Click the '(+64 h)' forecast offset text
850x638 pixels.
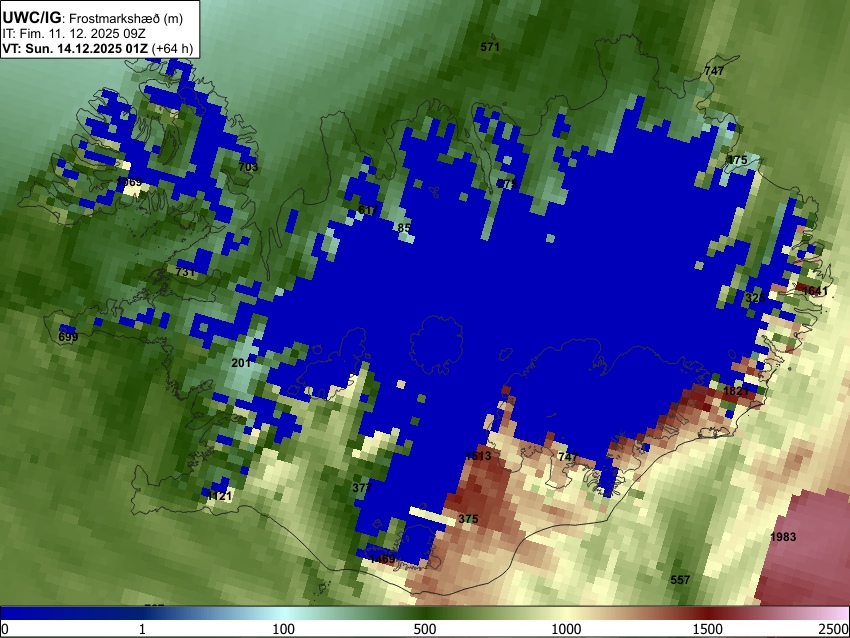172,48
